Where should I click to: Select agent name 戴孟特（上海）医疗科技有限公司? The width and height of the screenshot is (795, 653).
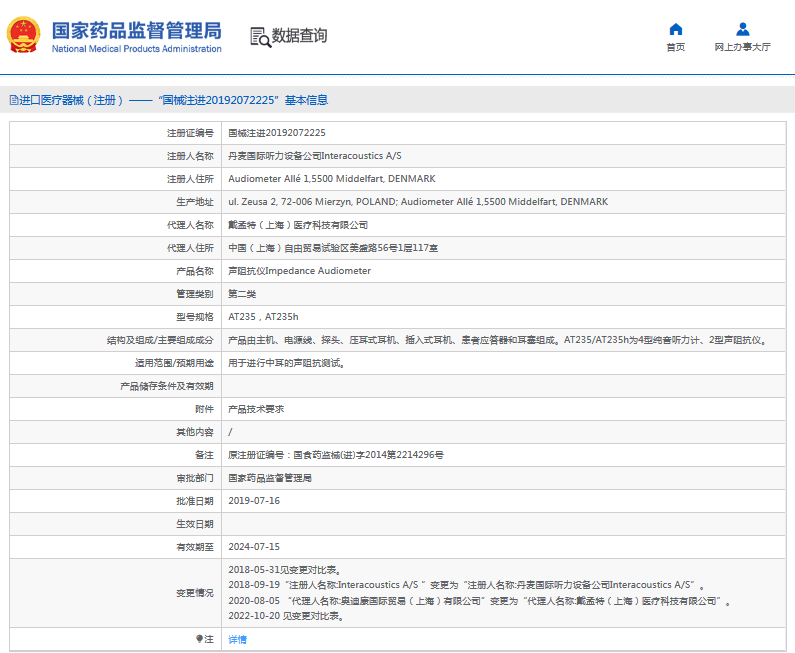[x=298, y=225]
